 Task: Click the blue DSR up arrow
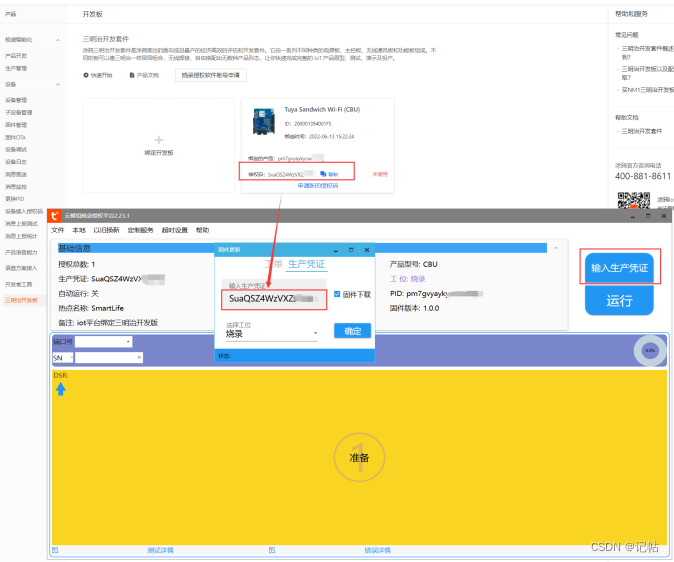click(x=61, y=389)
